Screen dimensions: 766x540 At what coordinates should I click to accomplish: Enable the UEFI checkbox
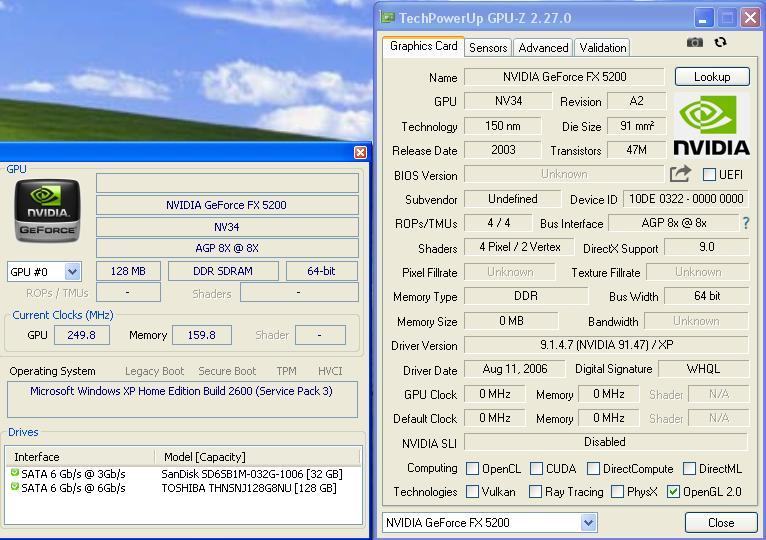(709, 175)
